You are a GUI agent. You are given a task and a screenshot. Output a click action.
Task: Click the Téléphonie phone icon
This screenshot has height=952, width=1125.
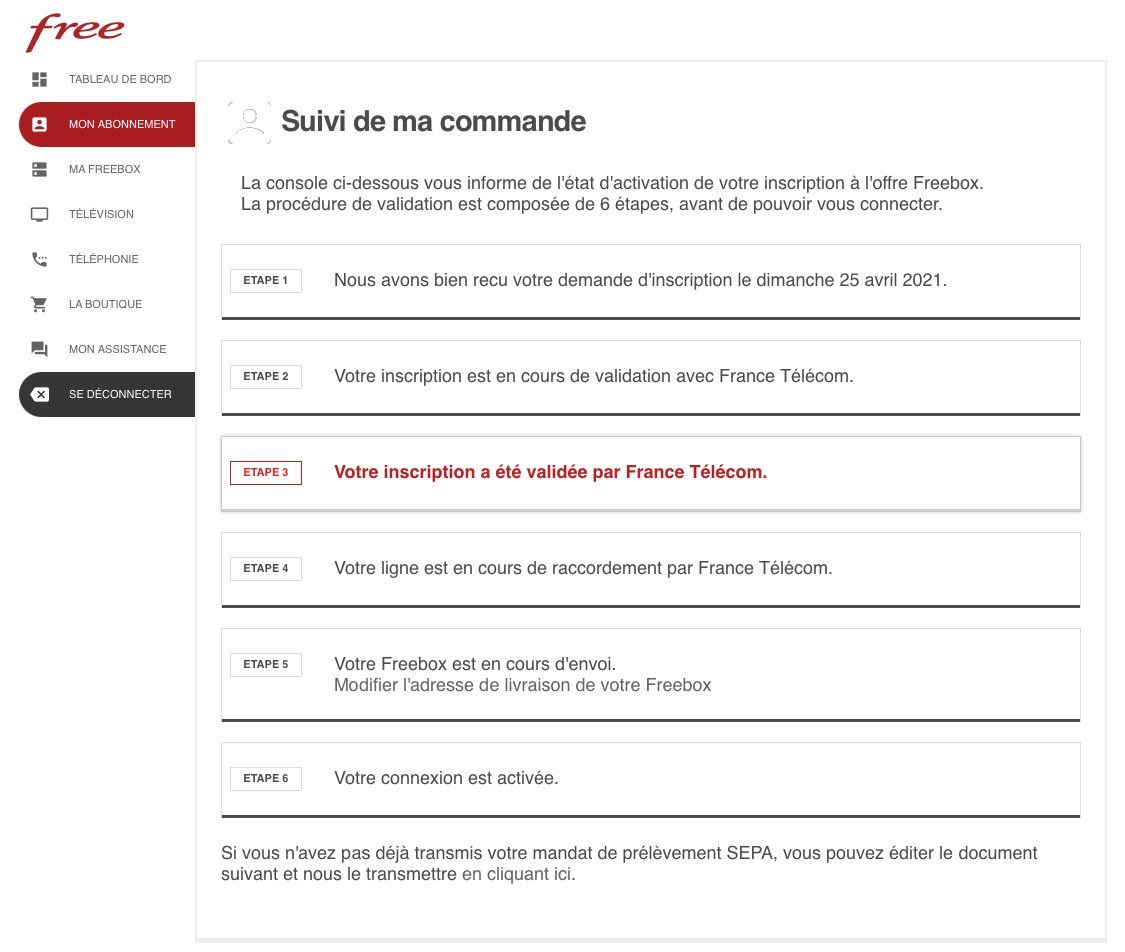click(40, 260)
